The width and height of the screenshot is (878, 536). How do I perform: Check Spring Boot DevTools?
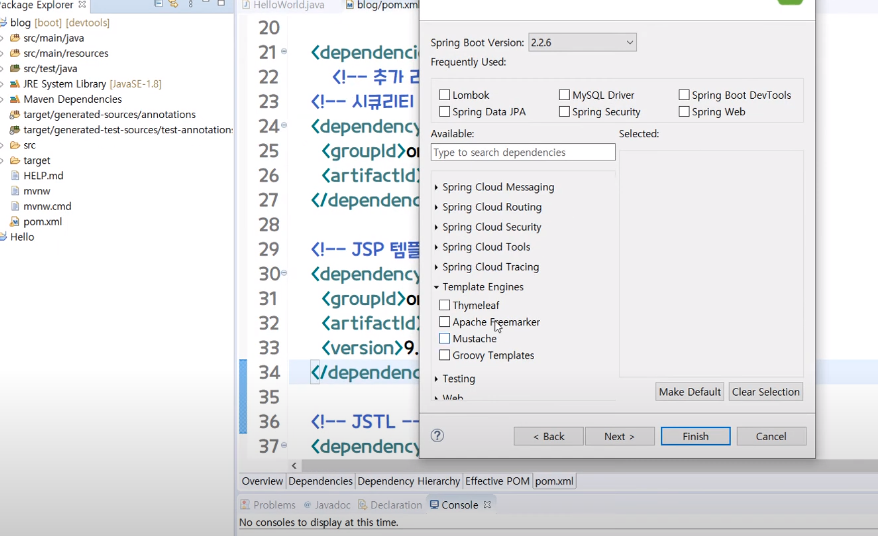pos(684,95)
